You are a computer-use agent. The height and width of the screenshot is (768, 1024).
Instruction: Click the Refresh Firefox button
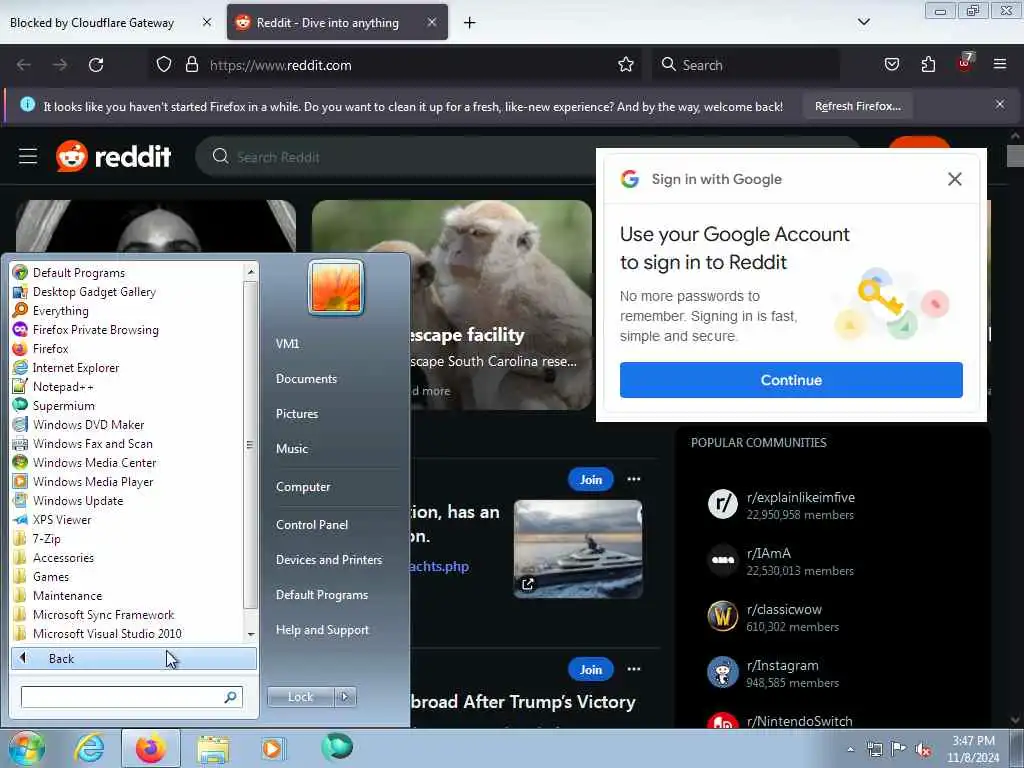coord(858,106)
